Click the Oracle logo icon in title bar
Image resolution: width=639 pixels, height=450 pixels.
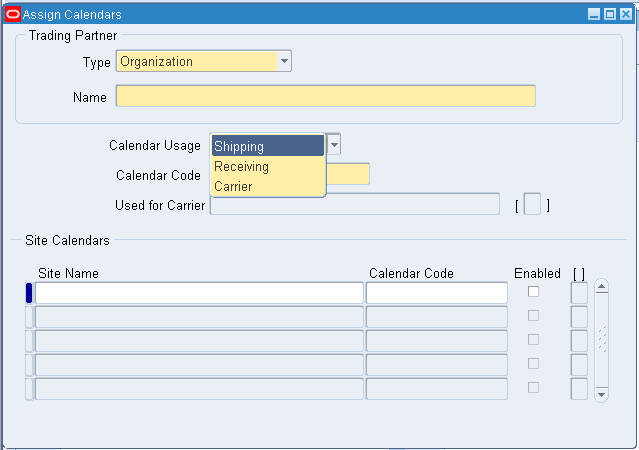13,14
